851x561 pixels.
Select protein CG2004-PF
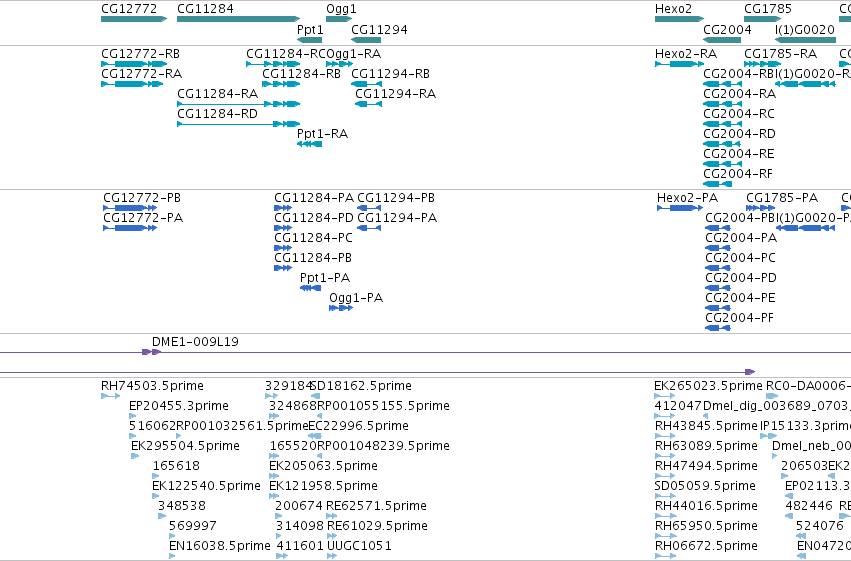(x=718, y=329)
